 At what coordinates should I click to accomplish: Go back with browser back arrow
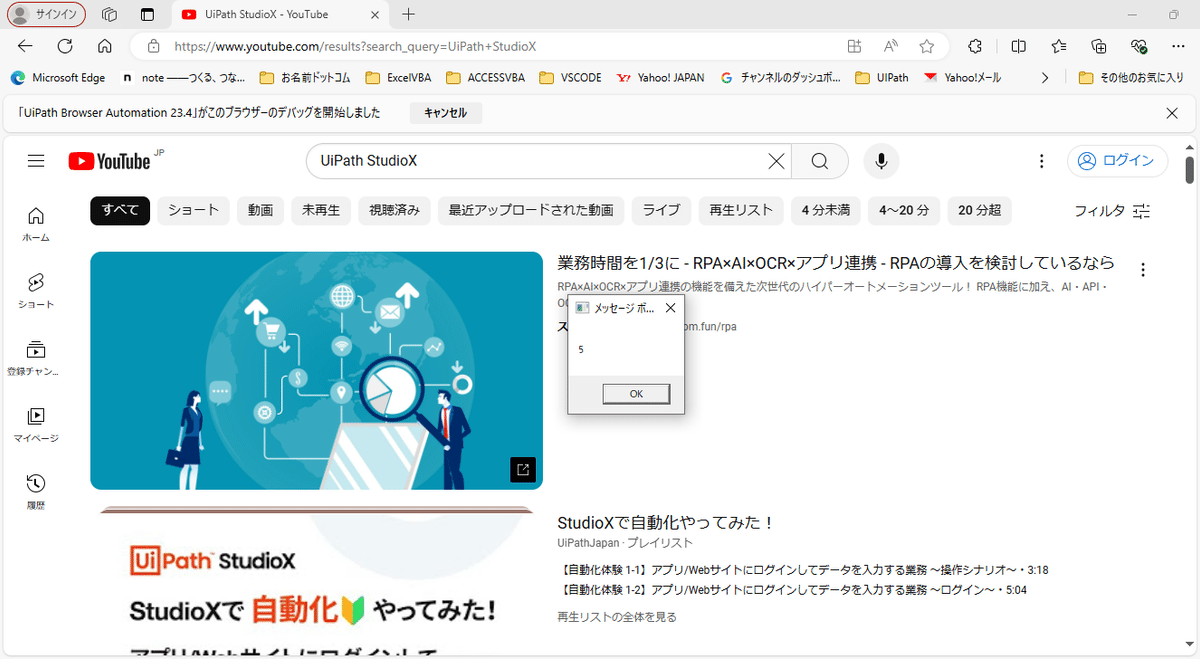[25, 46]
